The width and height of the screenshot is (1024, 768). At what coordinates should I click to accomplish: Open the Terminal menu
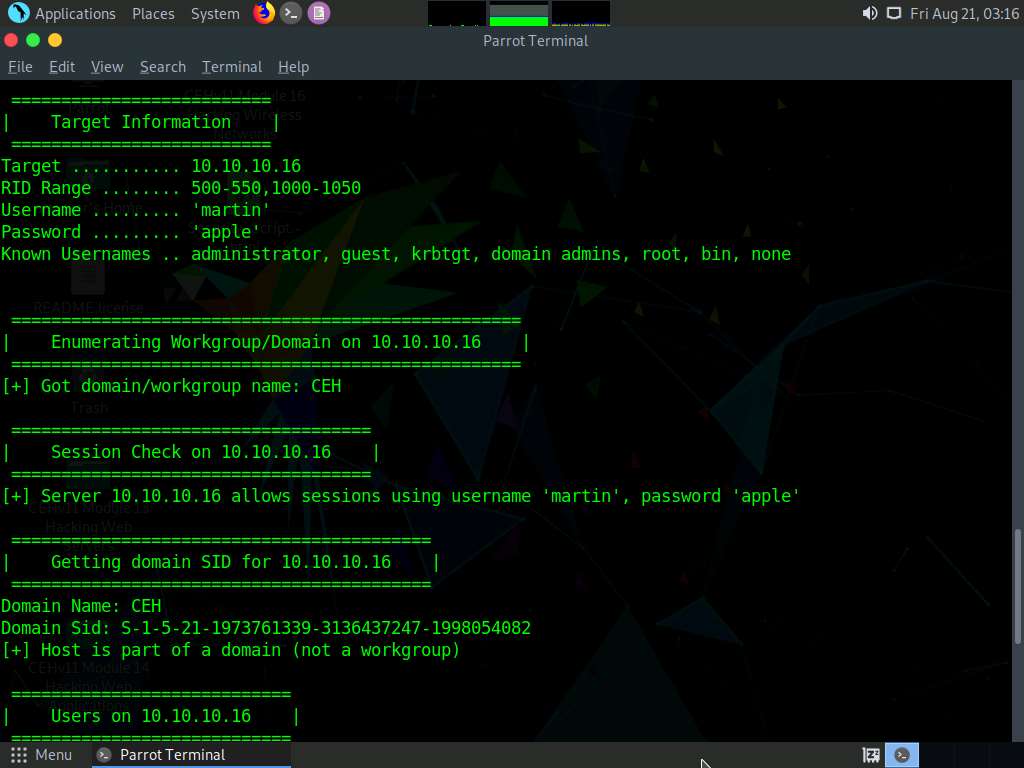pos(232,67)
